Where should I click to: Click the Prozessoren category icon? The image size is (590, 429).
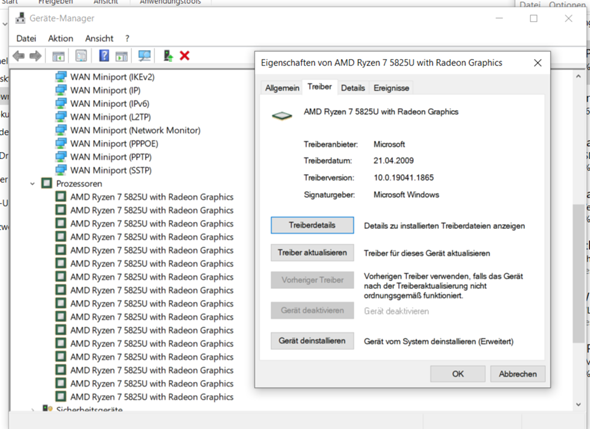[47, 183]
